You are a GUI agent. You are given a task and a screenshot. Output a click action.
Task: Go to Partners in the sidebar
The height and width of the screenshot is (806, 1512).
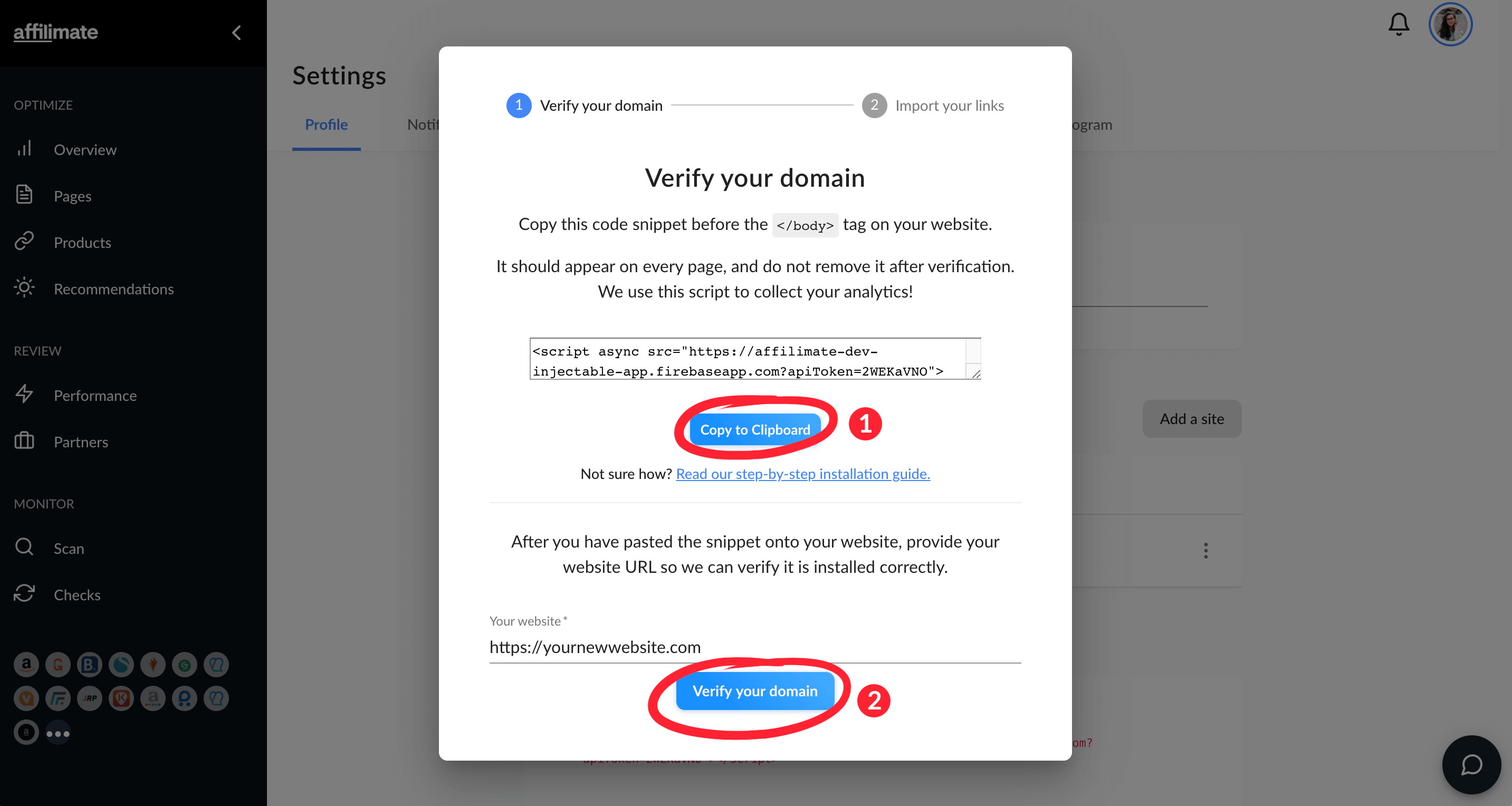tap(80, 442)
